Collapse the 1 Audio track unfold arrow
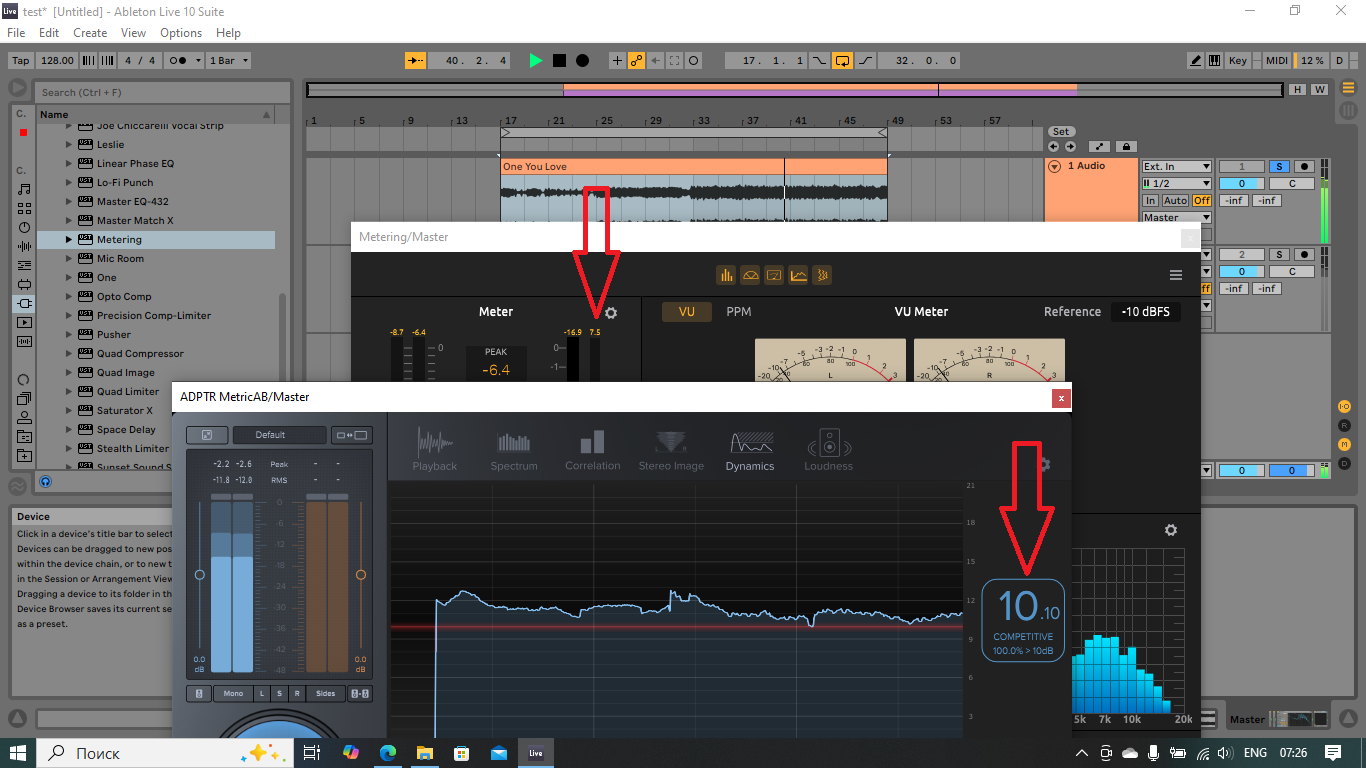Viewport: 1366px width, 768px height. click(x=1054, y=166)
